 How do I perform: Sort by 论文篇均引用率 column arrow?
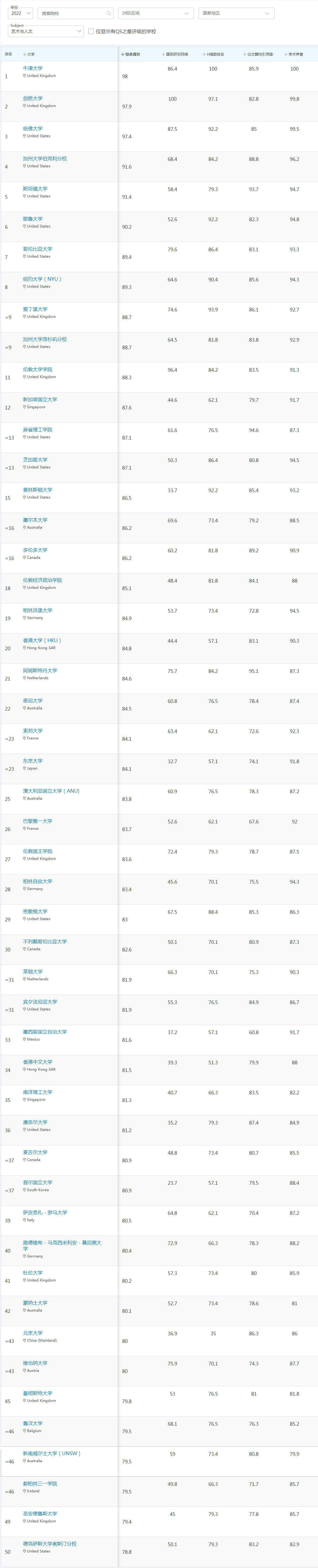(x=244, y=54)
